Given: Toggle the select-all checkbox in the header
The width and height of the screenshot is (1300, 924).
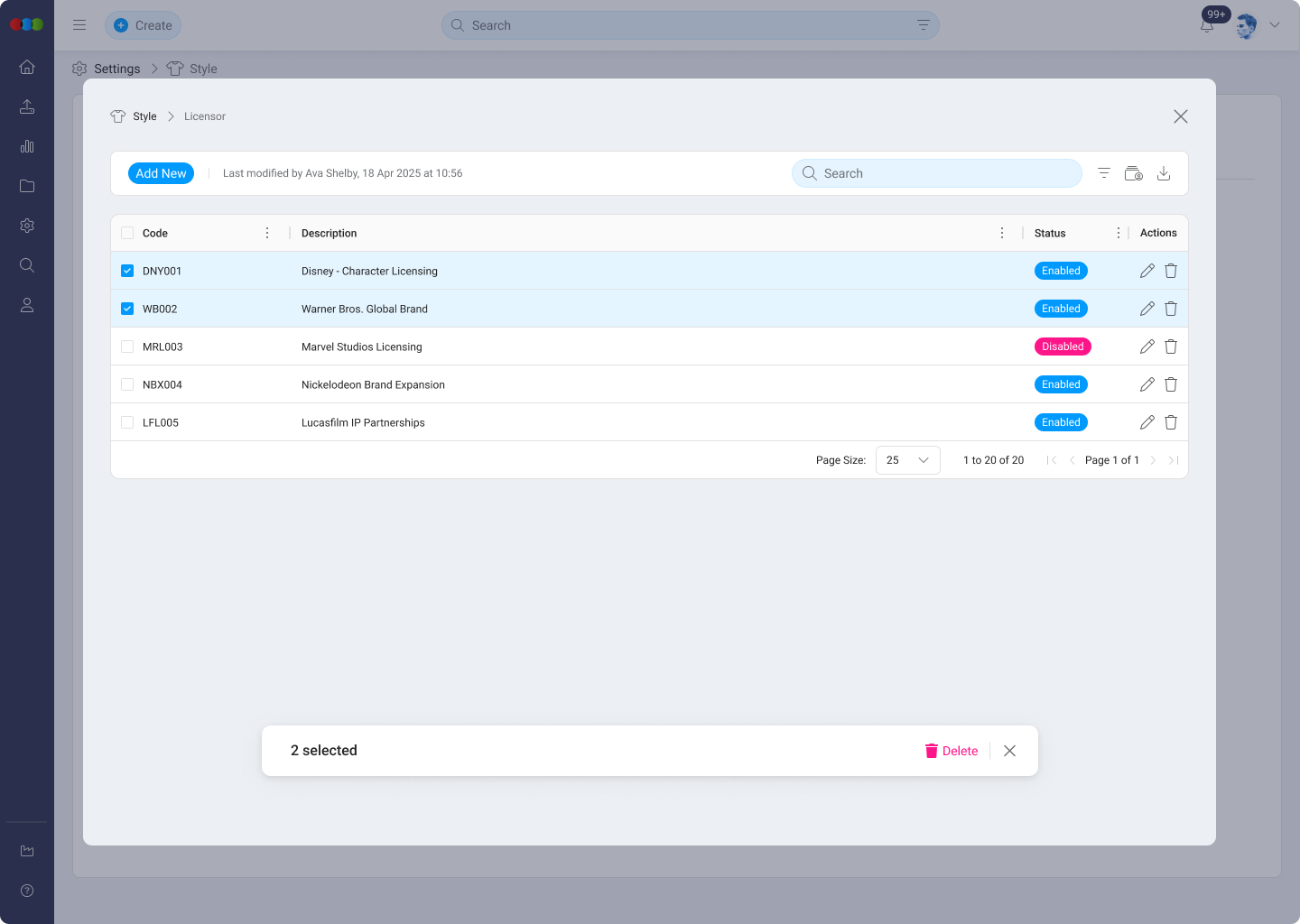Looking at the screenshot, I should 127,233.
